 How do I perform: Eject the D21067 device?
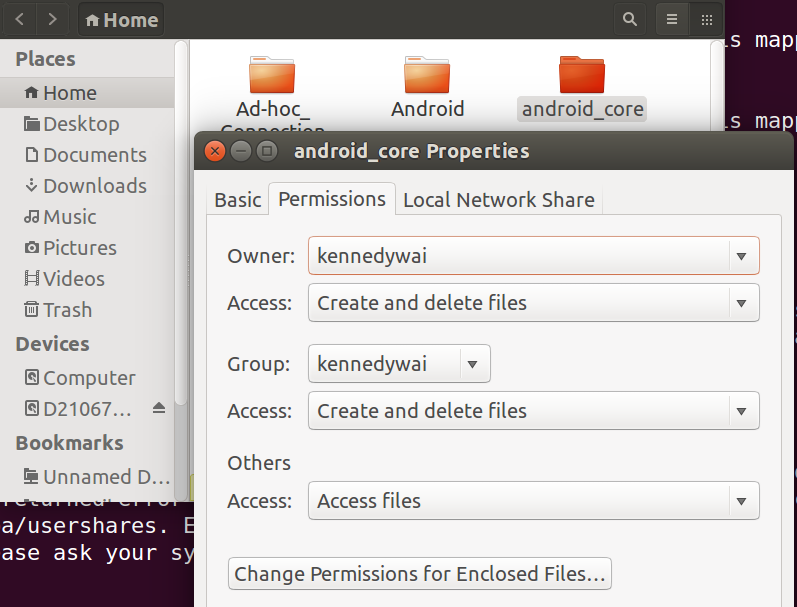point(159,408)
